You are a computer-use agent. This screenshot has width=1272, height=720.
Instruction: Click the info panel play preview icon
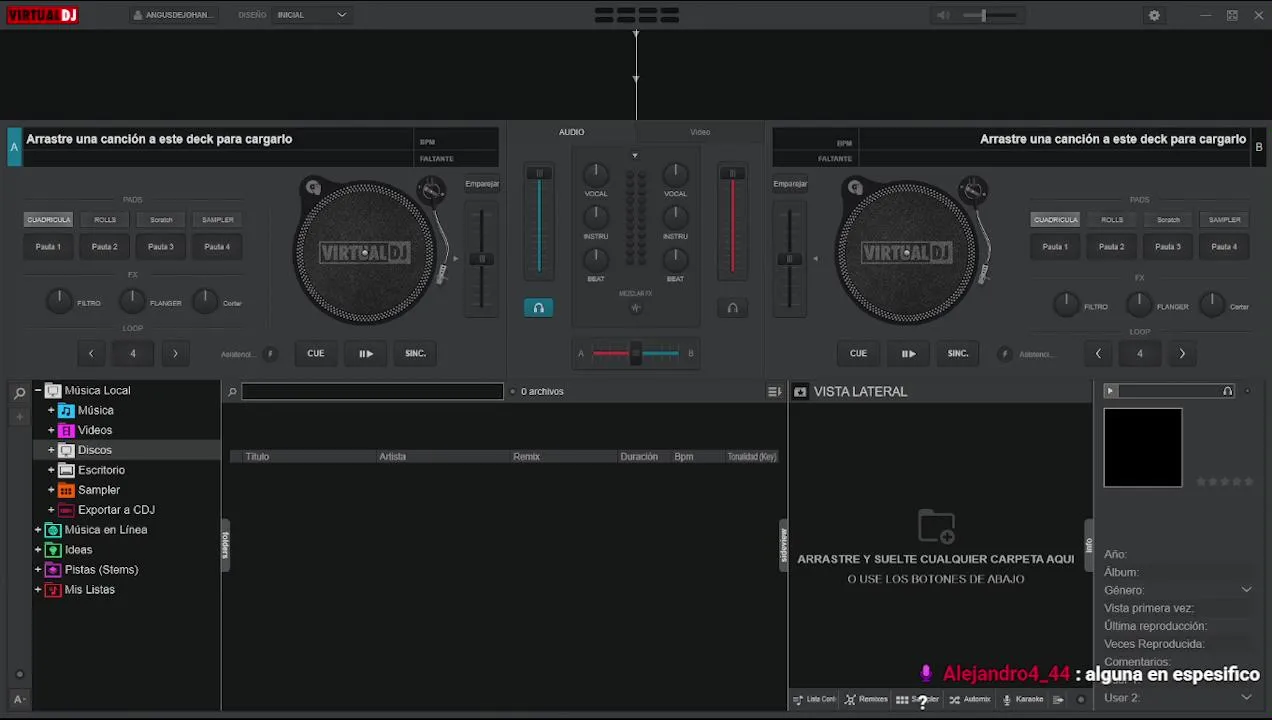click(1110, 391)
